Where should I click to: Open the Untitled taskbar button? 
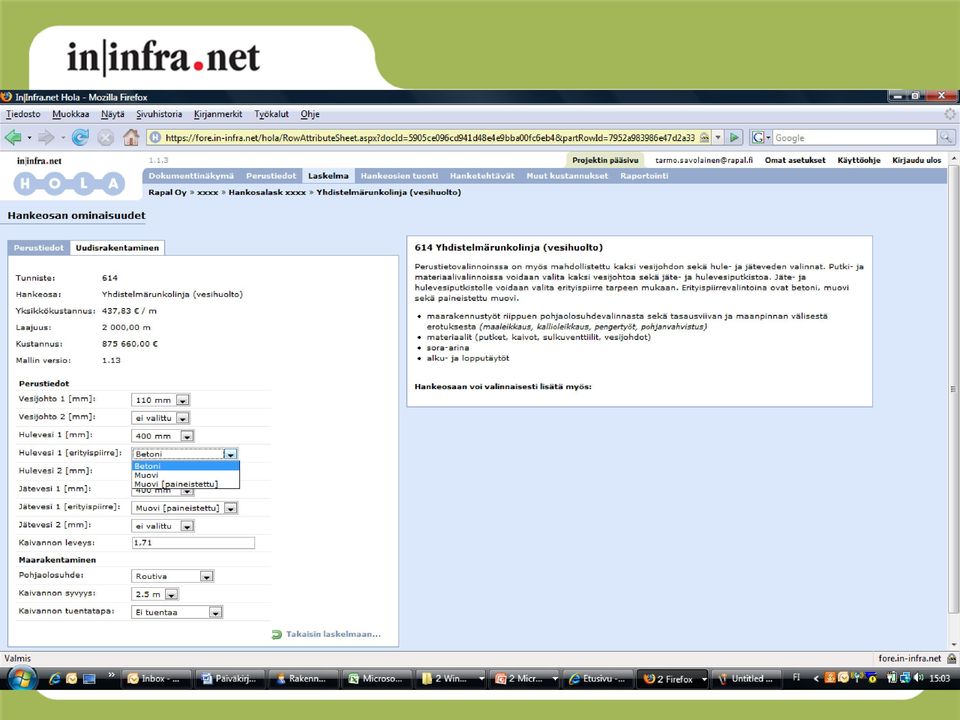coord(748,678)
